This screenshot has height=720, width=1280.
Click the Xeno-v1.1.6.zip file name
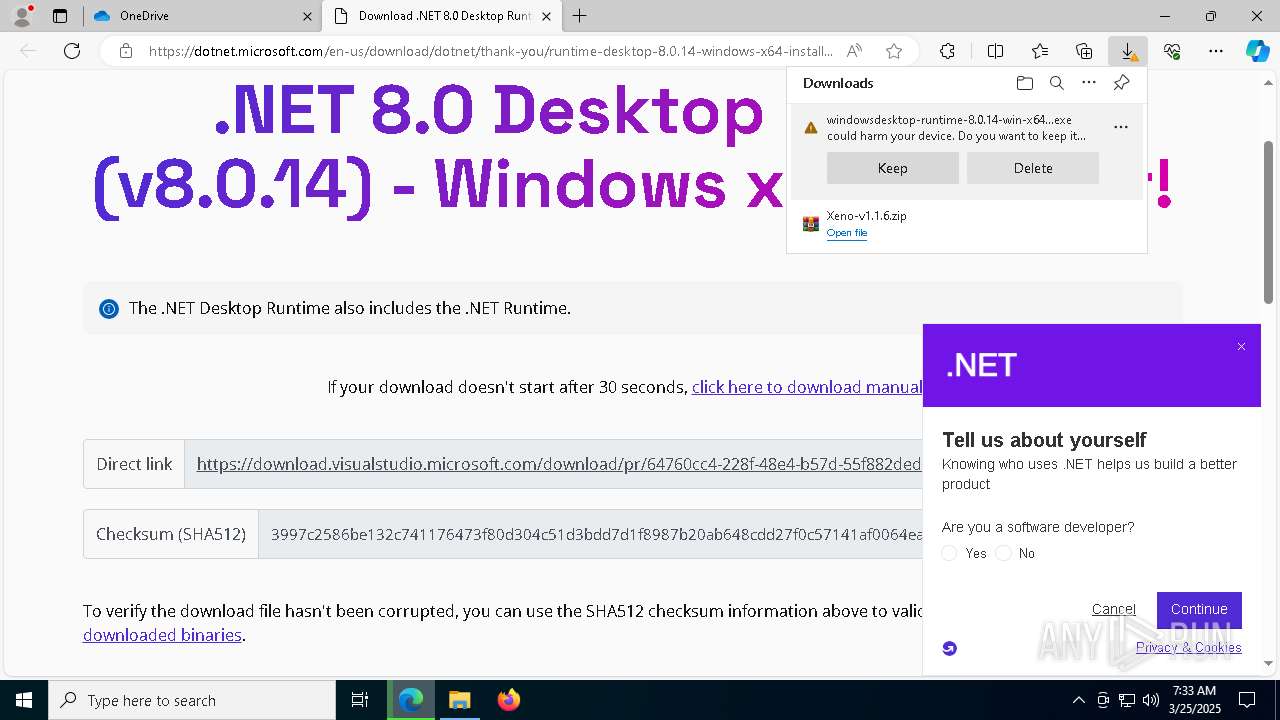[x=867, y=216]
